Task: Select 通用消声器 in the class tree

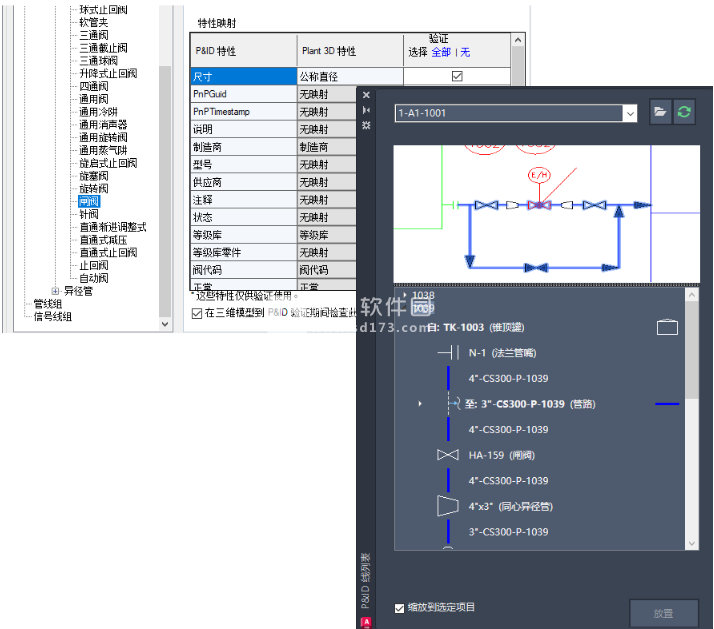Action: click(x=103, y=124)
